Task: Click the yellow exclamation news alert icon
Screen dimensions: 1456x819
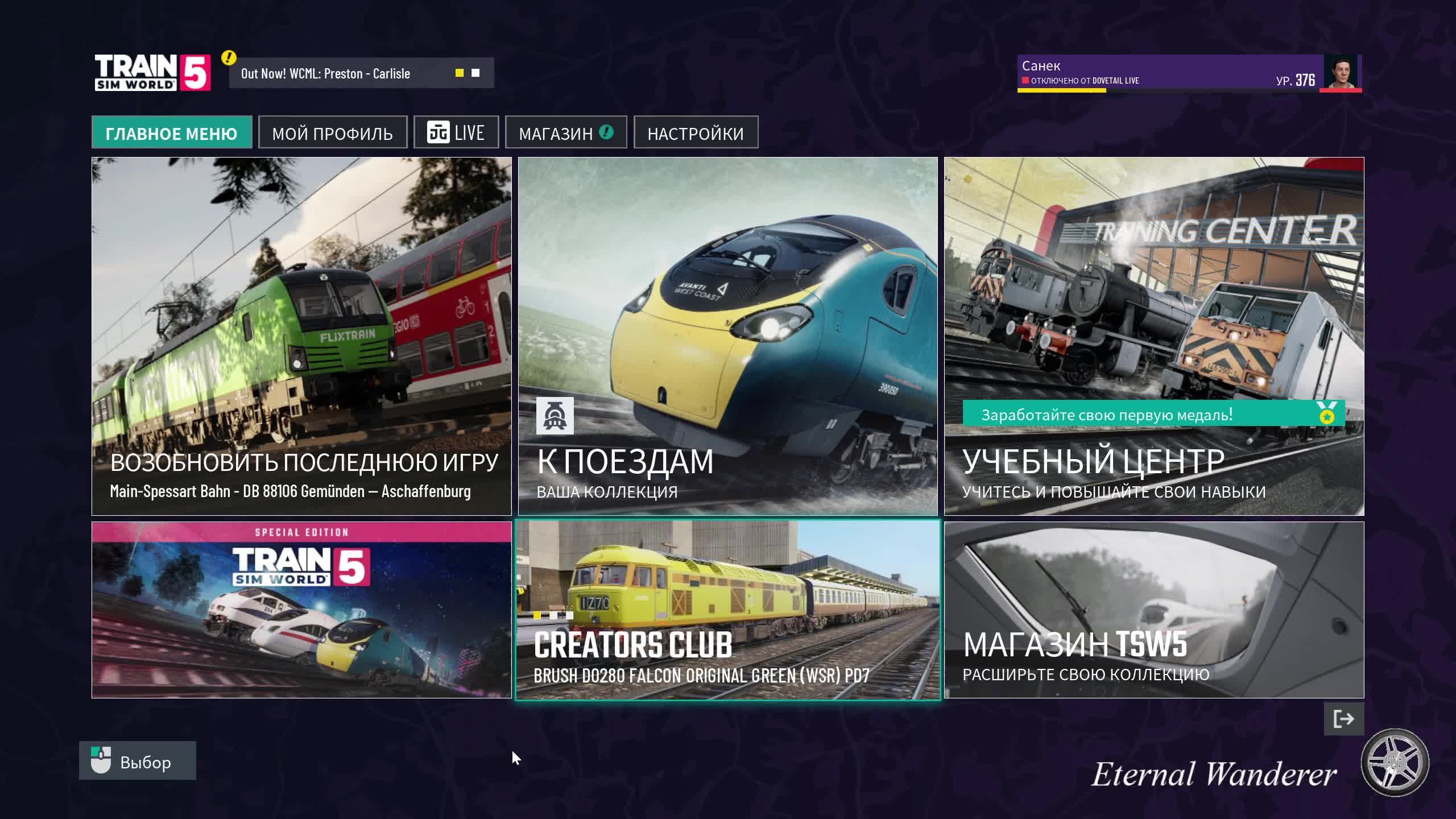Action: (229, 57)
